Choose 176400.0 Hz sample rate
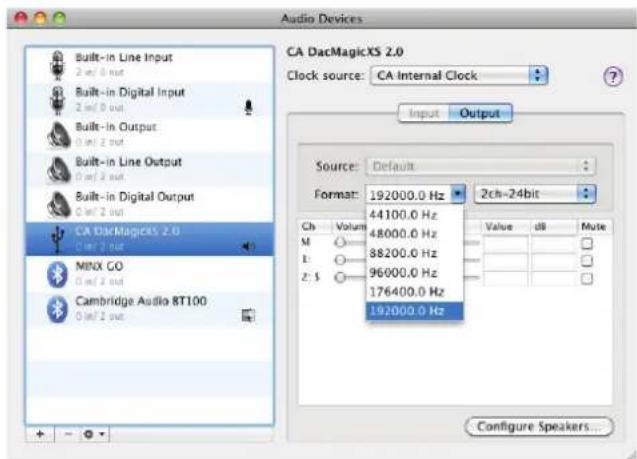637x459 pixels. tap(414, 292)
